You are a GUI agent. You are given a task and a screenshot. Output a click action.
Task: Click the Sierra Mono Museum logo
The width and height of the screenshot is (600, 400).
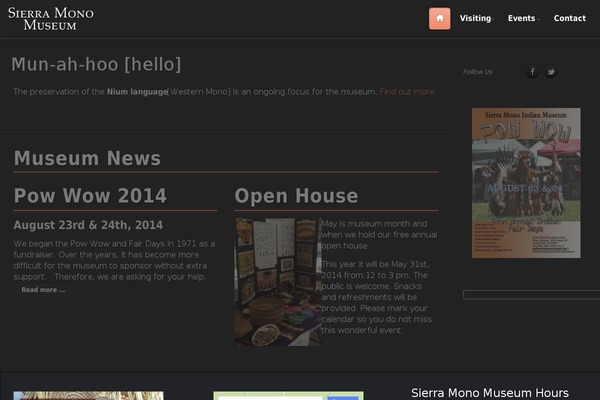coord(51,19)
